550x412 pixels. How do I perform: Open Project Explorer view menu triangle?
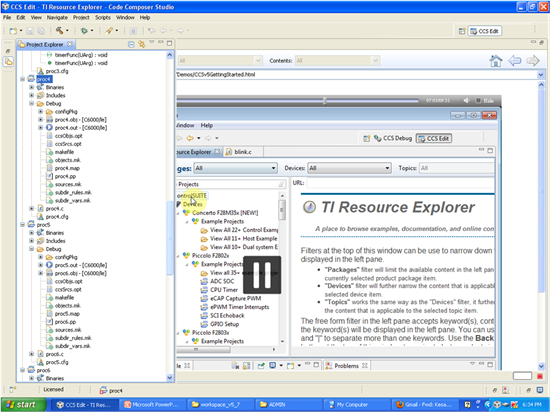coord(152,42)
